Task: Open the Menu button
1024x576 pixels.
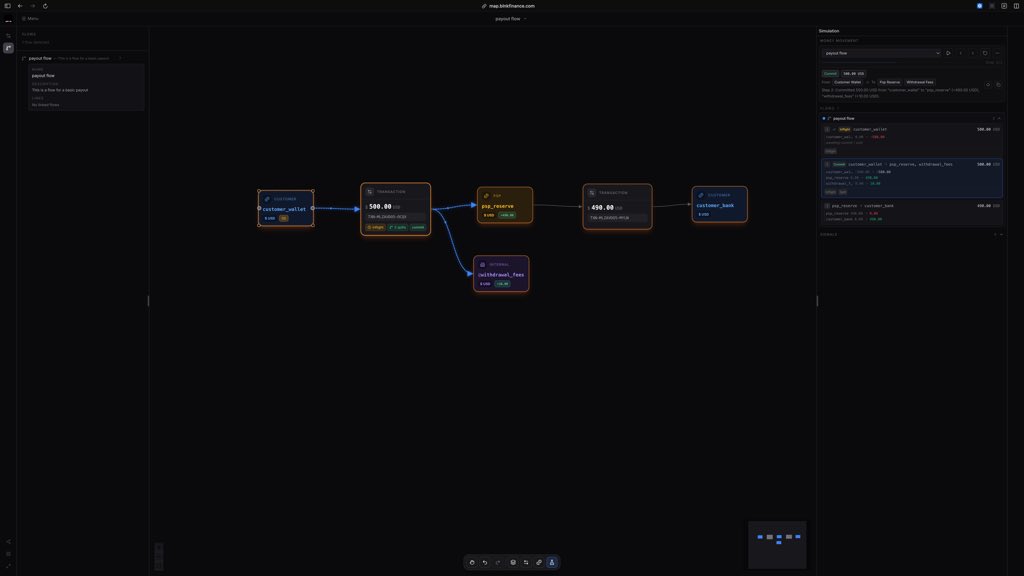Action: (30, 18)
